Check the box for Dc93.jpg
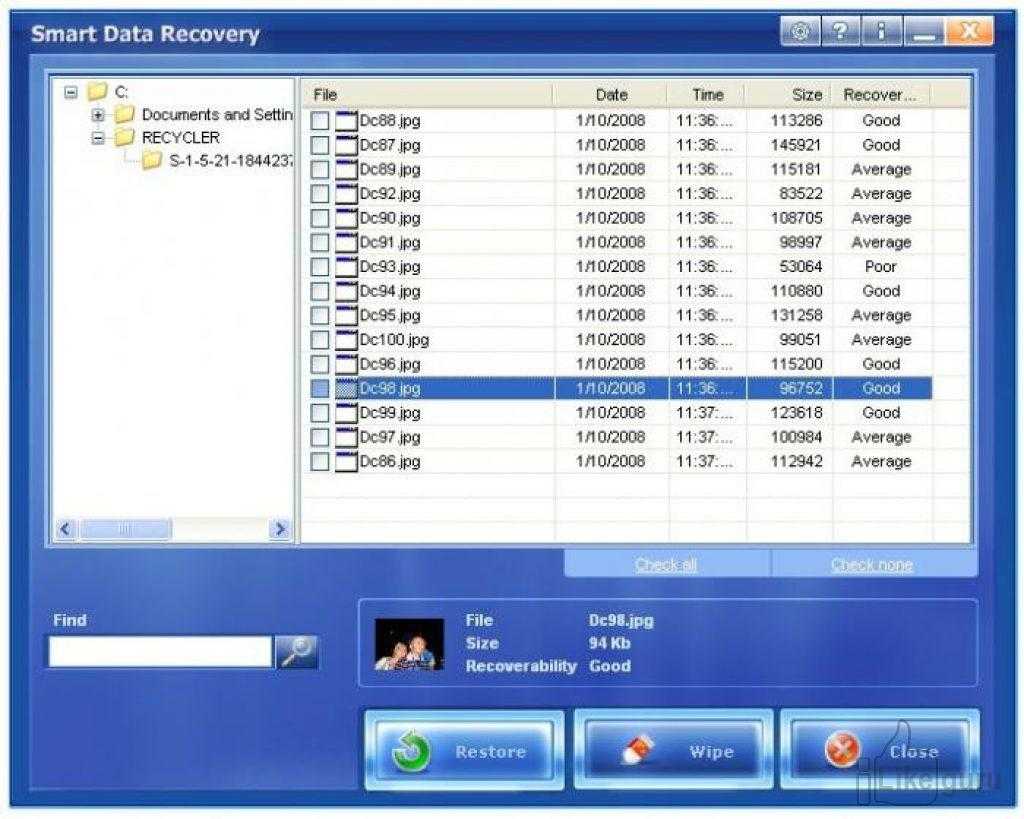The image size is (1024, 819). coord(320,267)
